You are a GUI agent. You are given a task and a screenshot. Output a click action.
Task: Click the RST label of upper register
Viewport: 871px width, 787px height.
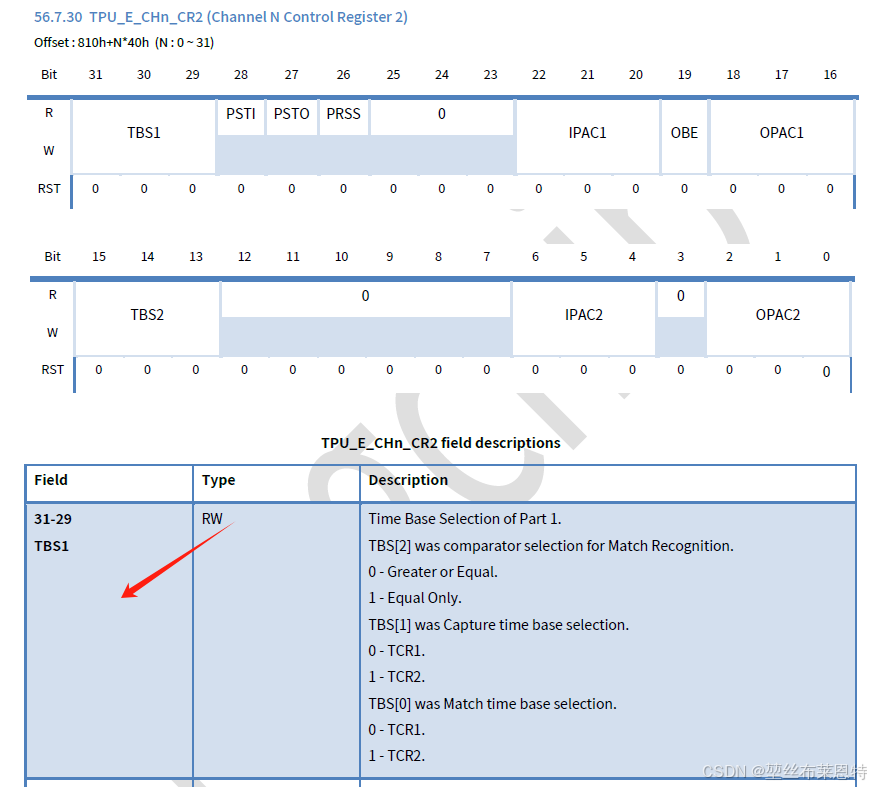49,189
